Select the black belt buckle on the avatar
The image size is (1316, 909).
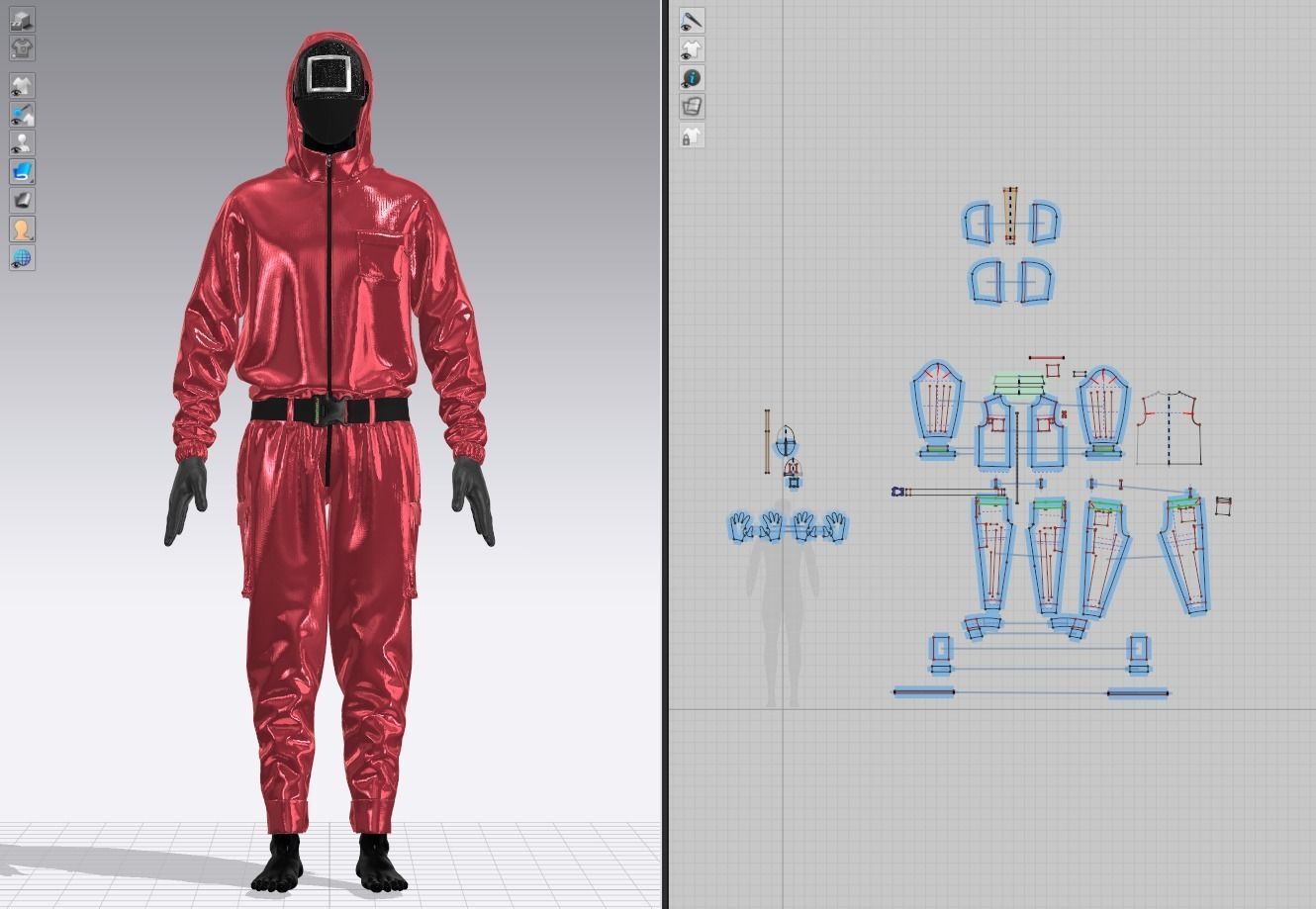[x=329, y=409]
